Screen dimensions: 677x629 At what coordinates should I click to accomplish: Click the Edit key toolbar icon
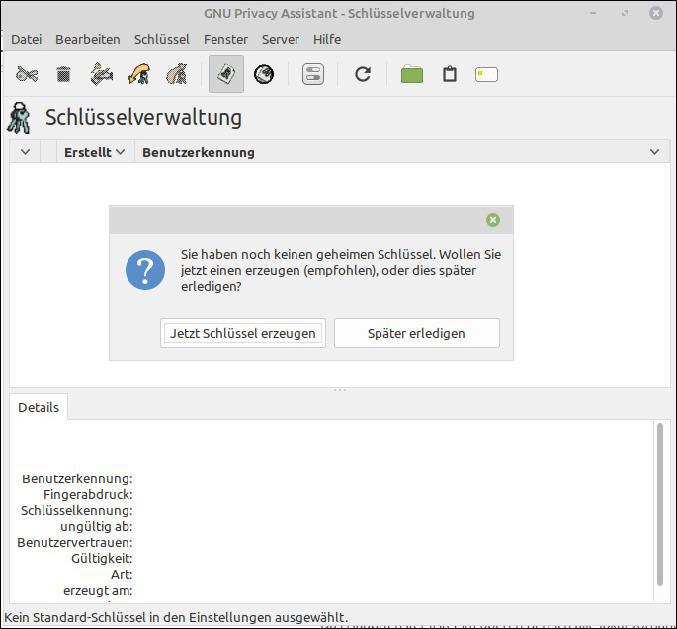27,74
